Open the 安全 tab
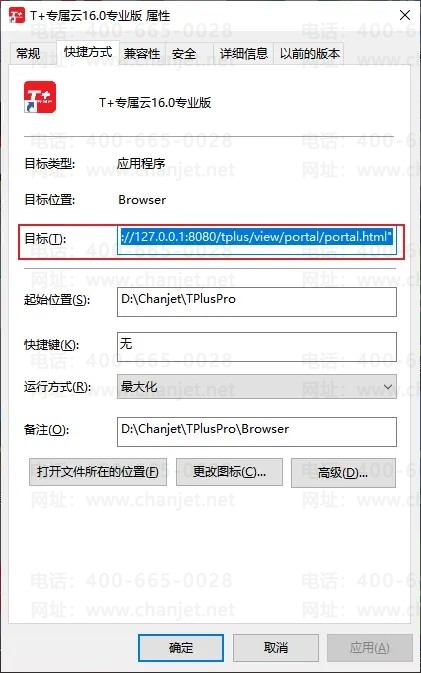The image size is (421, 673). pos(184,54)
